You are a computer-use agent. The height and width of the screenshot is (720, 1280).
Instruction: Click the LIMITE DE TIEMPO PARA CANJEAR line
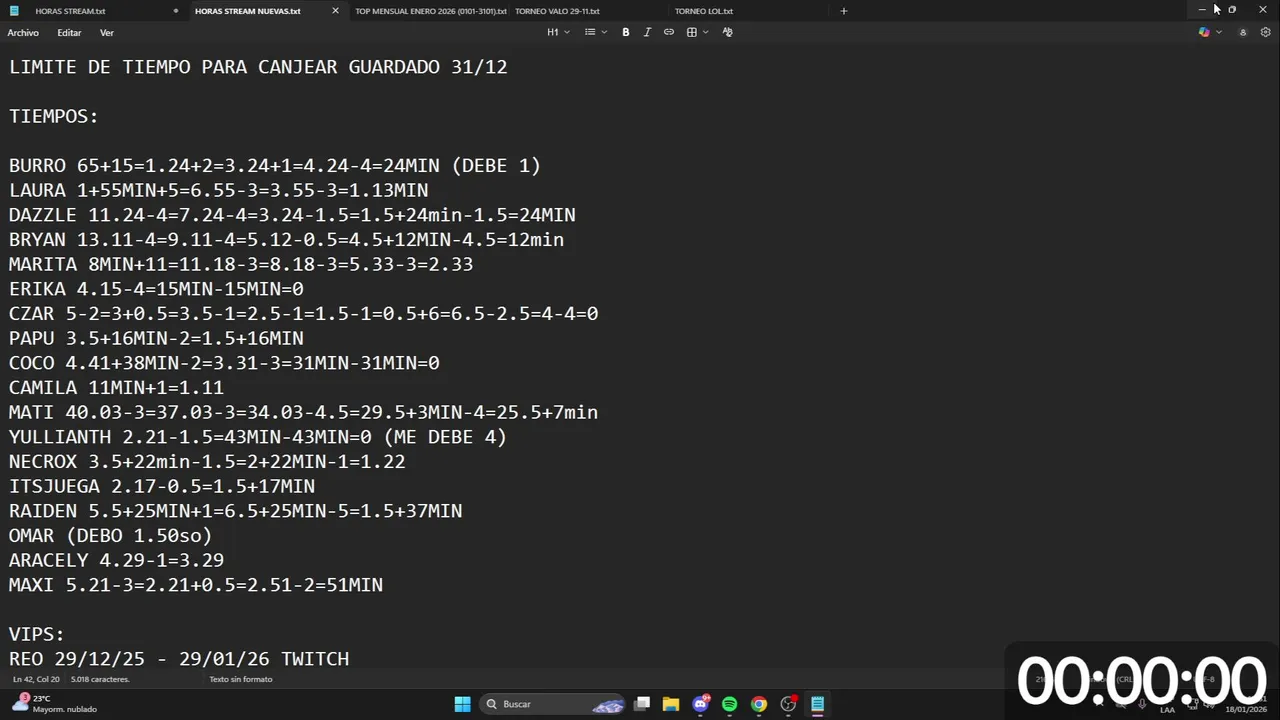coord(258,67)
